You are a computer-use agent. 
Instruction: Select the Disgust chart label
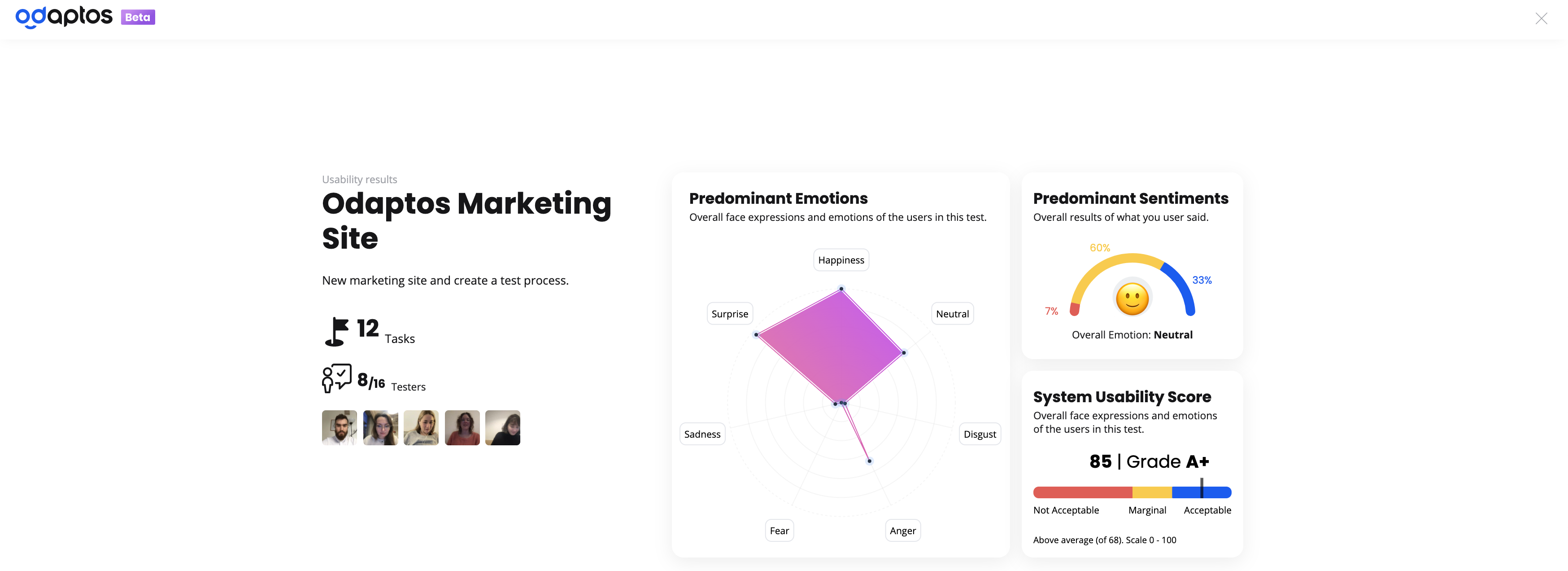click(x=980, y=434)
